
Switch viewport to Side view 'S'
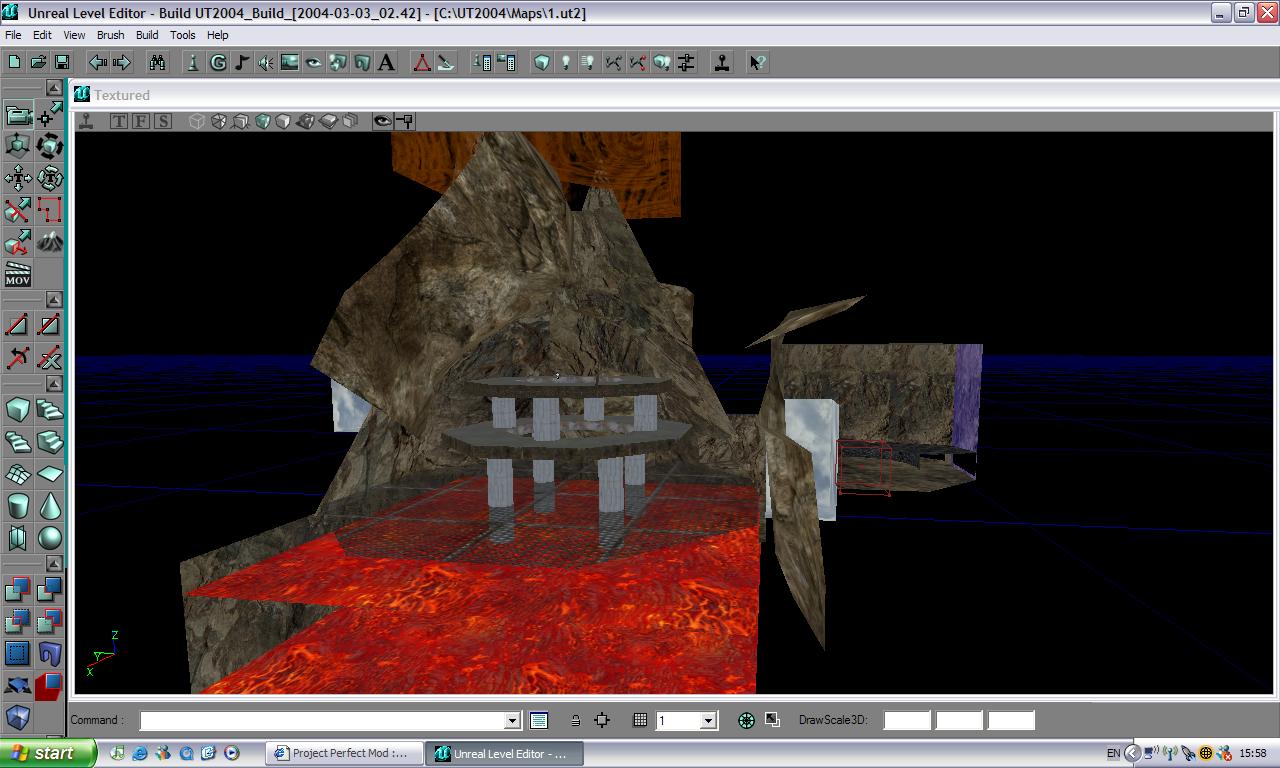click(x=163, y=121)
